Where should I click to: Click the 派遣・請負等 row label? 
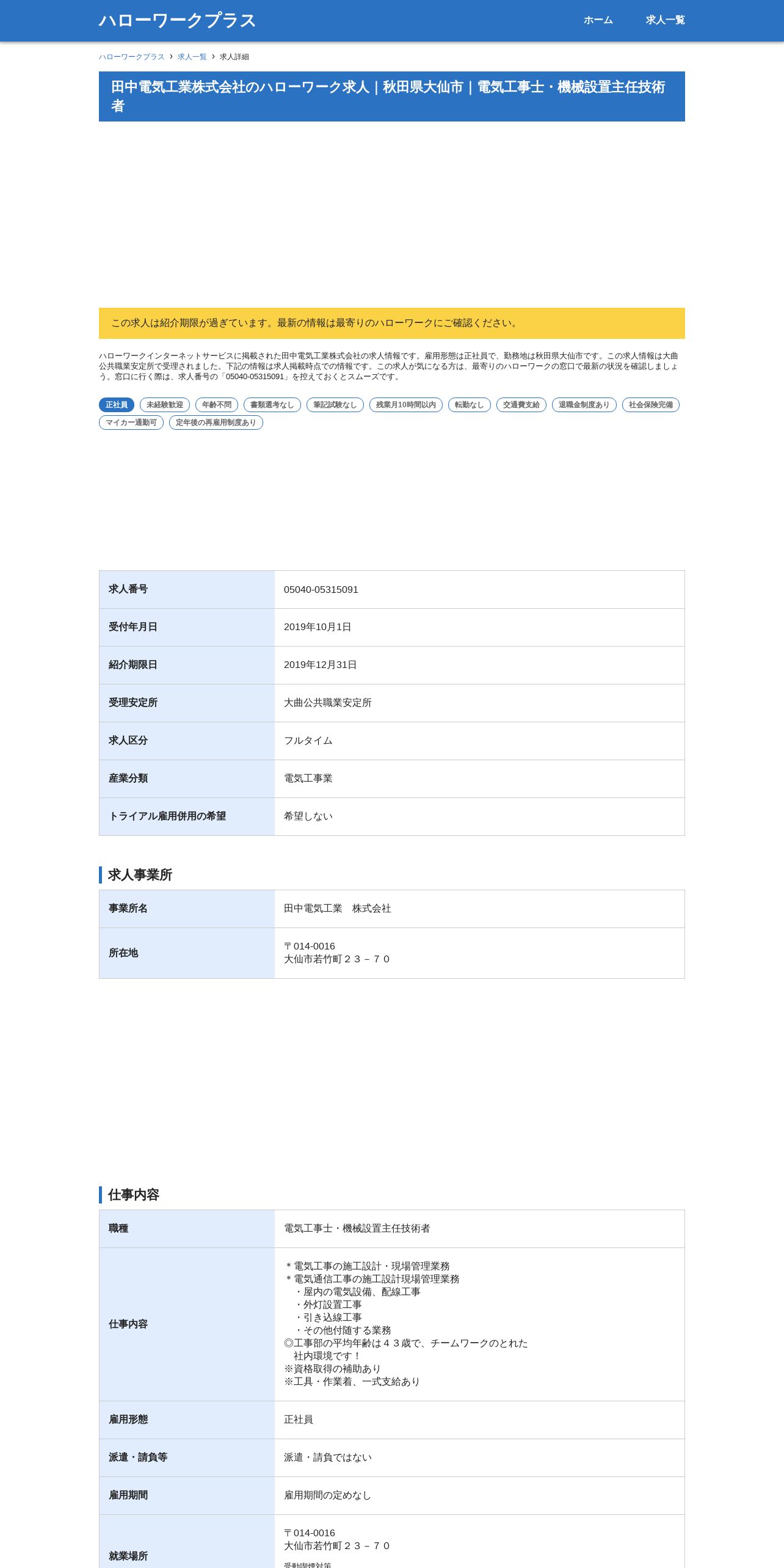(138, 1457)
